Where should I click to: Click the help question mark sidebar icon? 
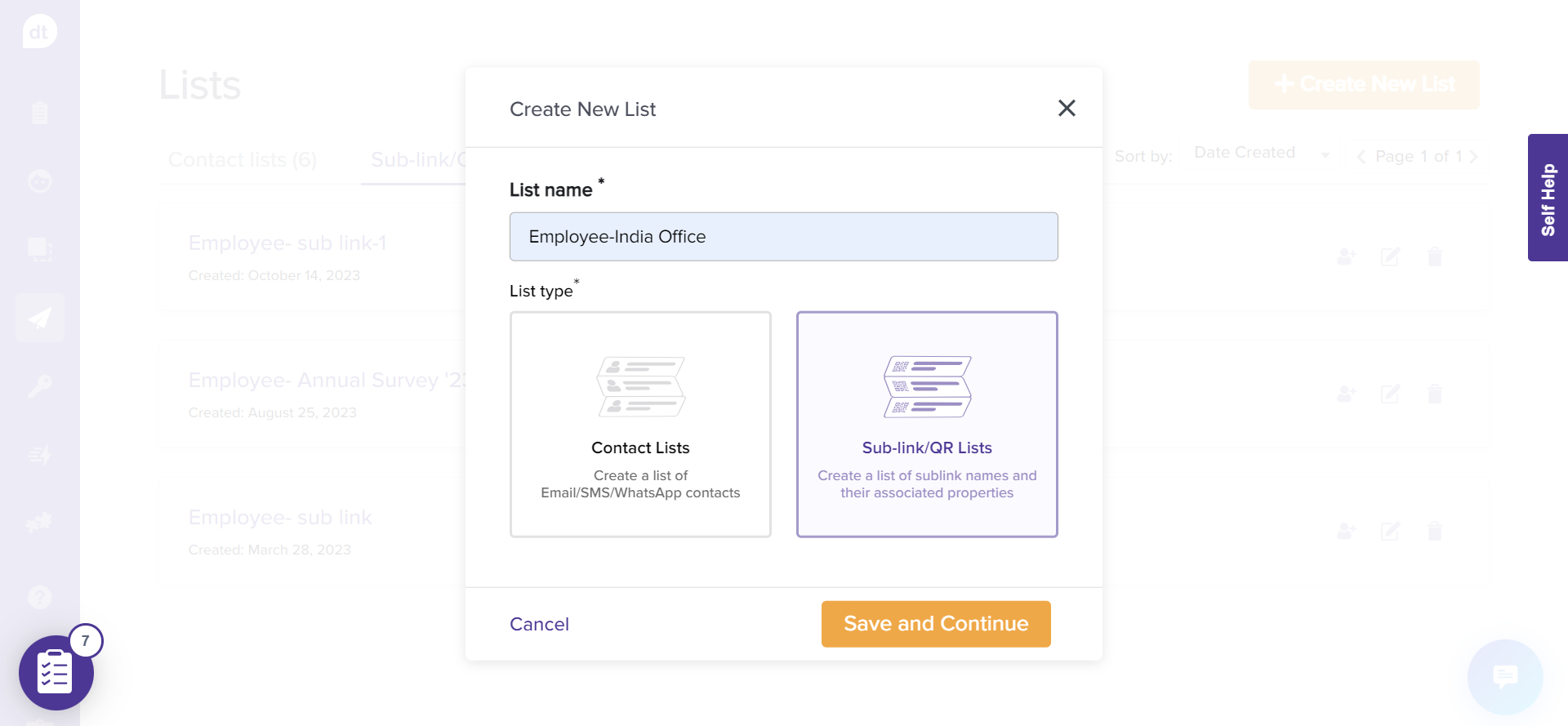pos(39,598)
